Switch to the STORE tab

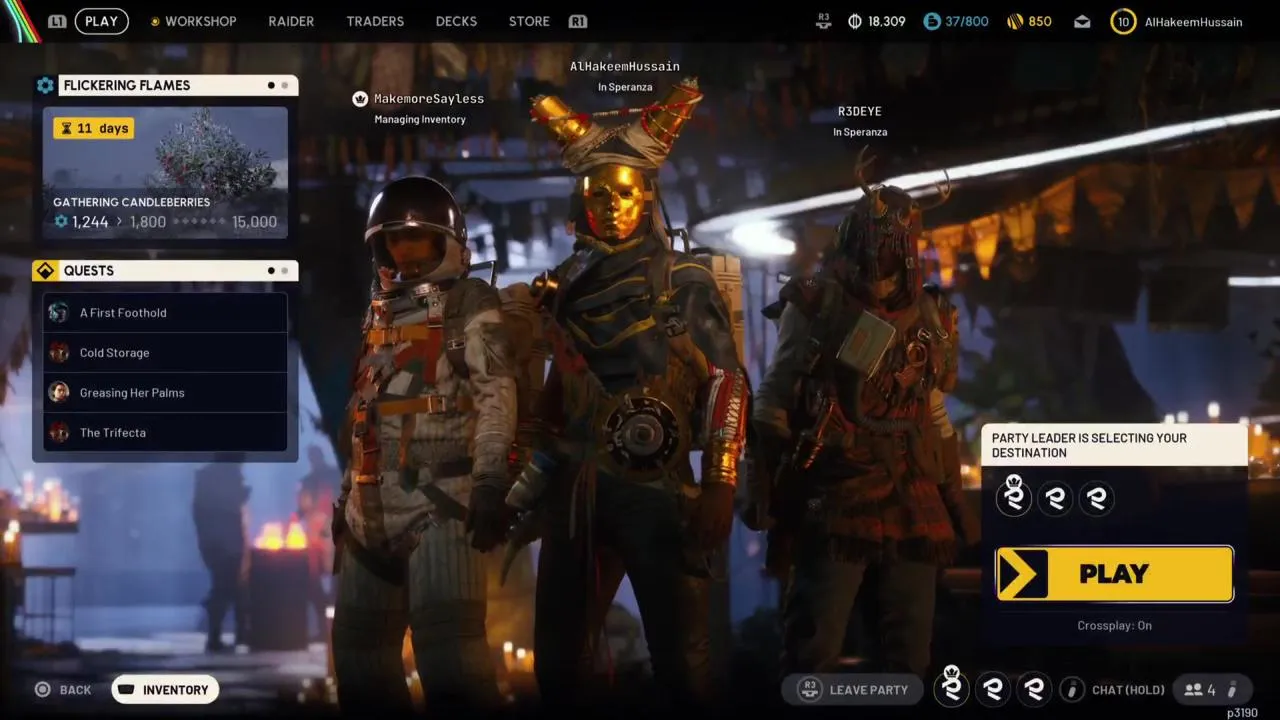tap(529, 21)
